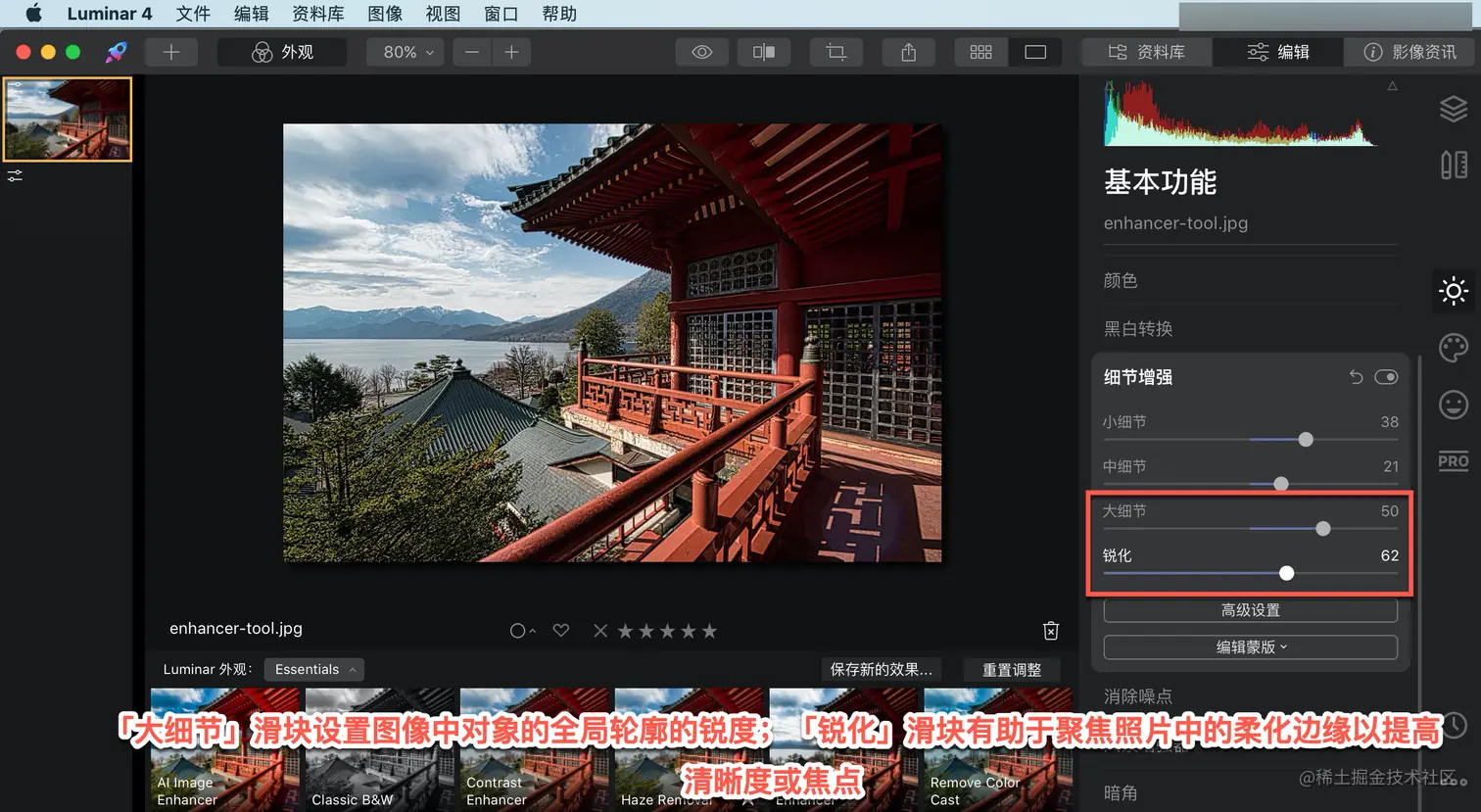1481x812 pixels.
Task: Select the enhancer-tool.jpg filmstrip thumbnail
Action: (68, 119)
